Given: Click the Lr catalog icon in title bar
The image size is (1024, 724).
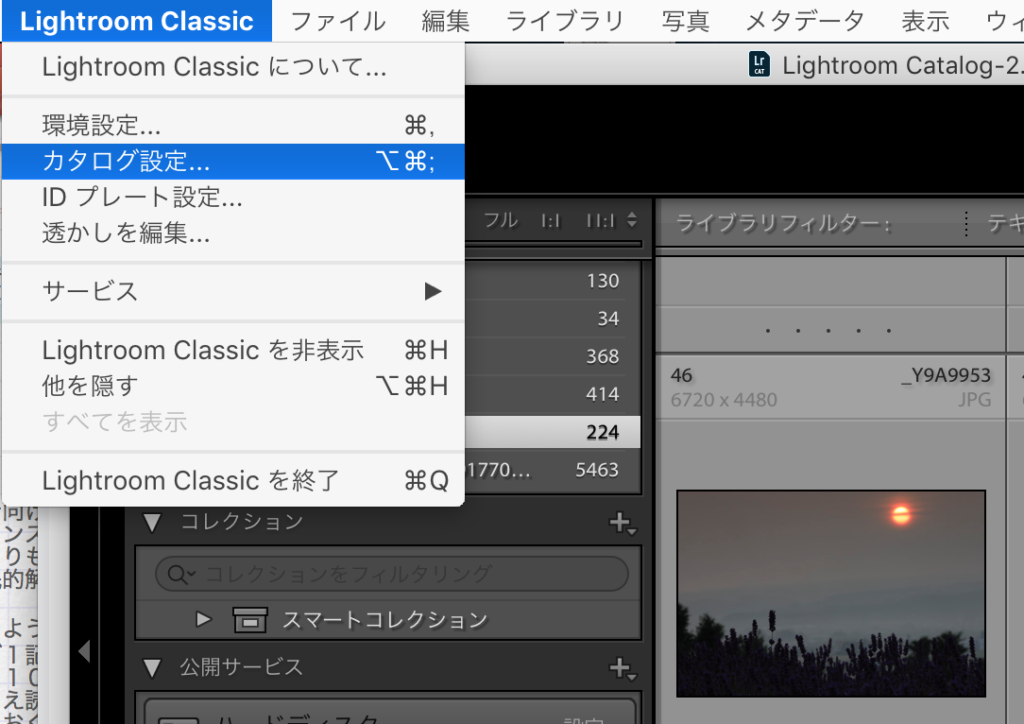Looking at the screenshot, I should tap(759, 65).
